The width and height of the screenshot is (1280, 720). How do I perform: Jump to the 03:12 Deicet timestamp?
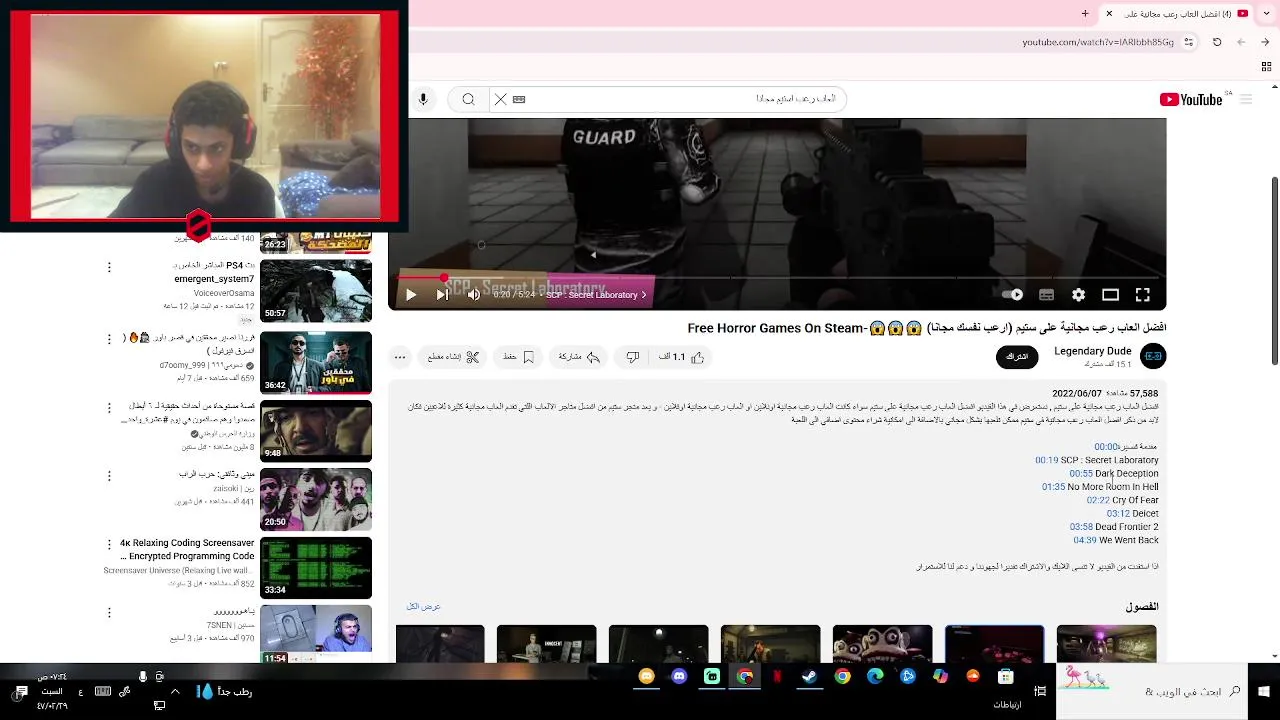(x=1118, y=513)
